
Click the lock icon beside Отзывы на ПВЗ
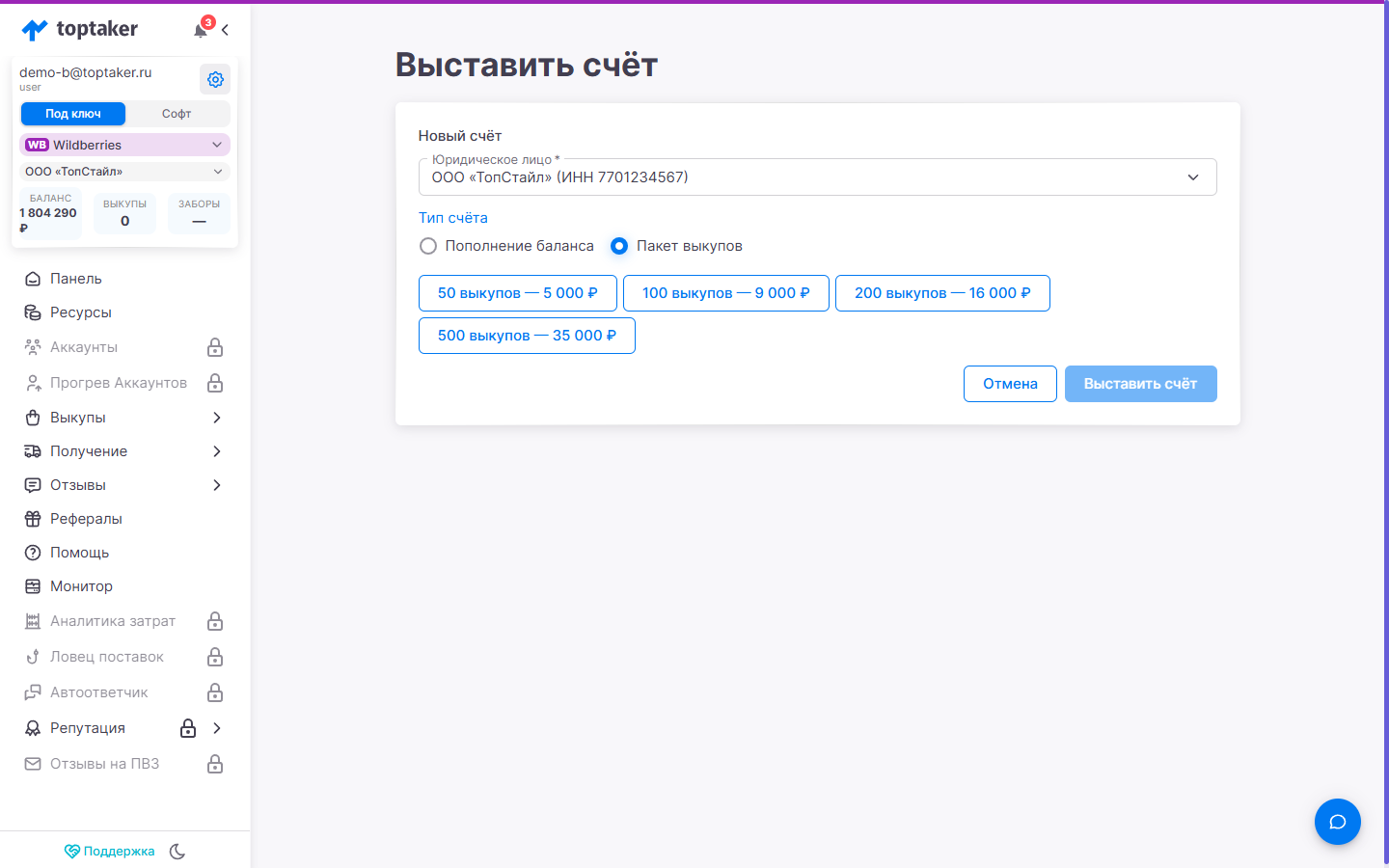click(215, 764)
